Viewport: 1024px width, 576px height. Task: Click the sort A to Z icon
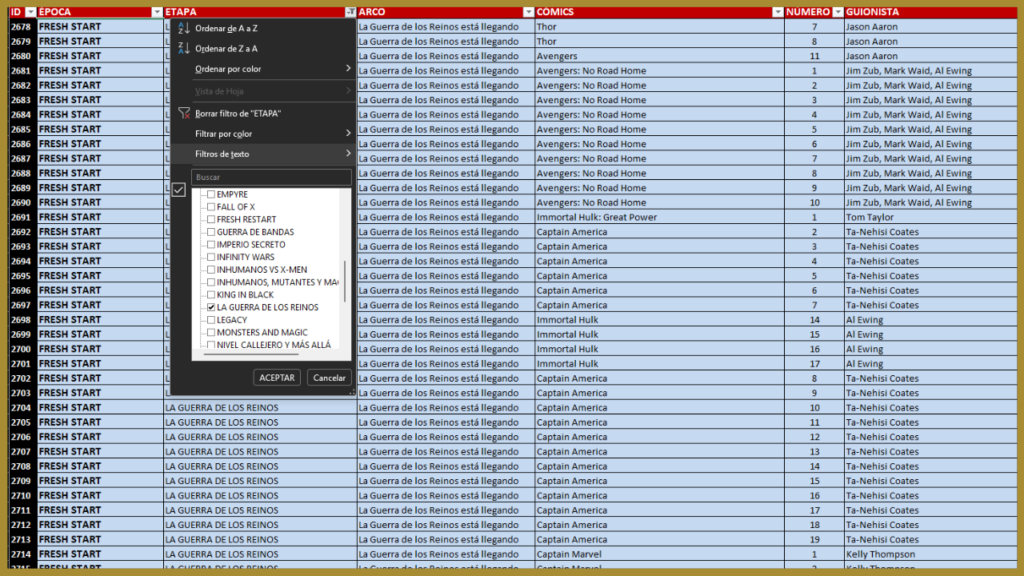(x=184, y=28)
